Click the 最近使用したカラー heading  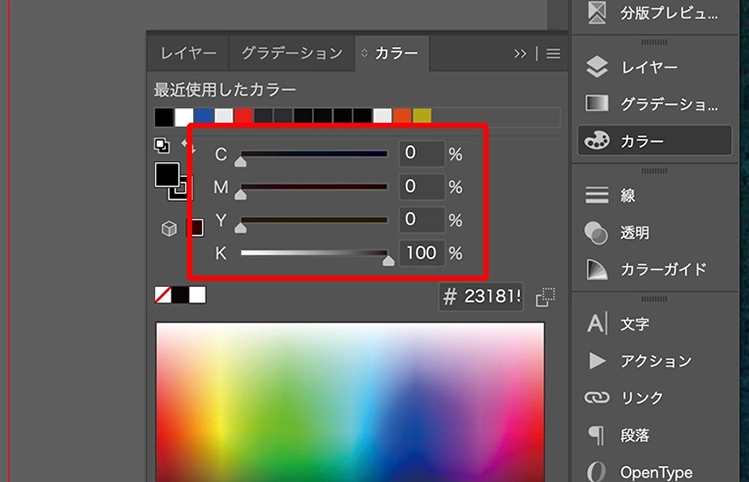click(x=225, y=90)
